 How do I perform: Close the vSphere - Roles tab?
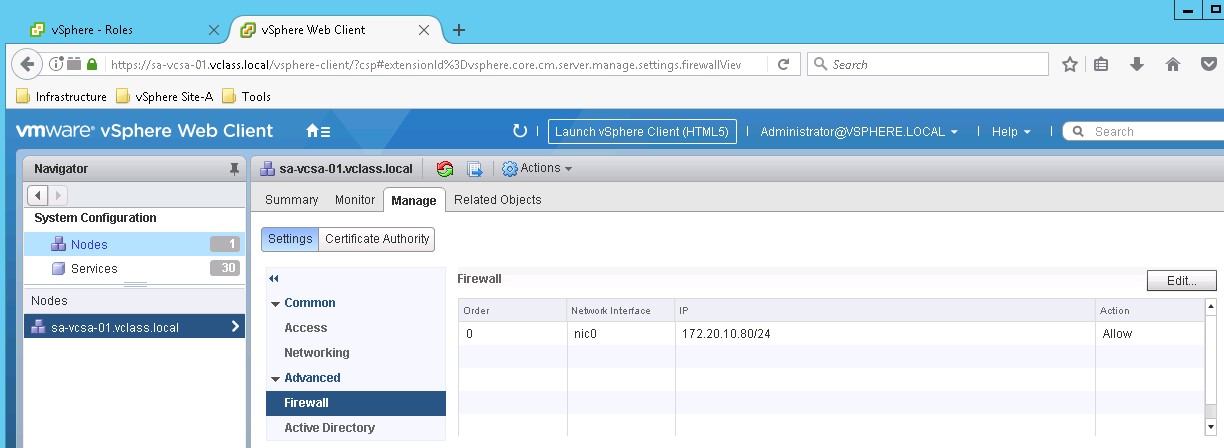[213, 30]
